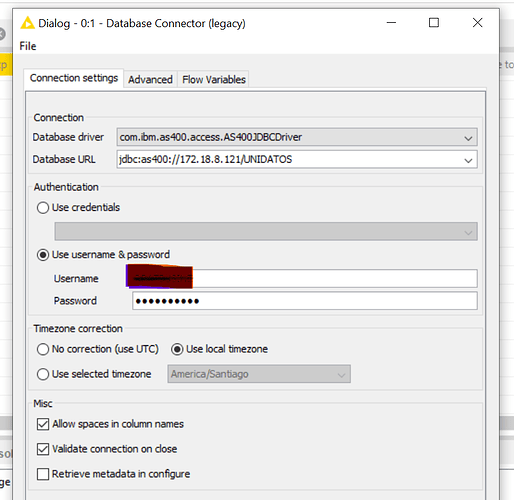The height and width of the screenshot is (500, 514).
Task: Click into the Password input field
Action: point(305,301)
